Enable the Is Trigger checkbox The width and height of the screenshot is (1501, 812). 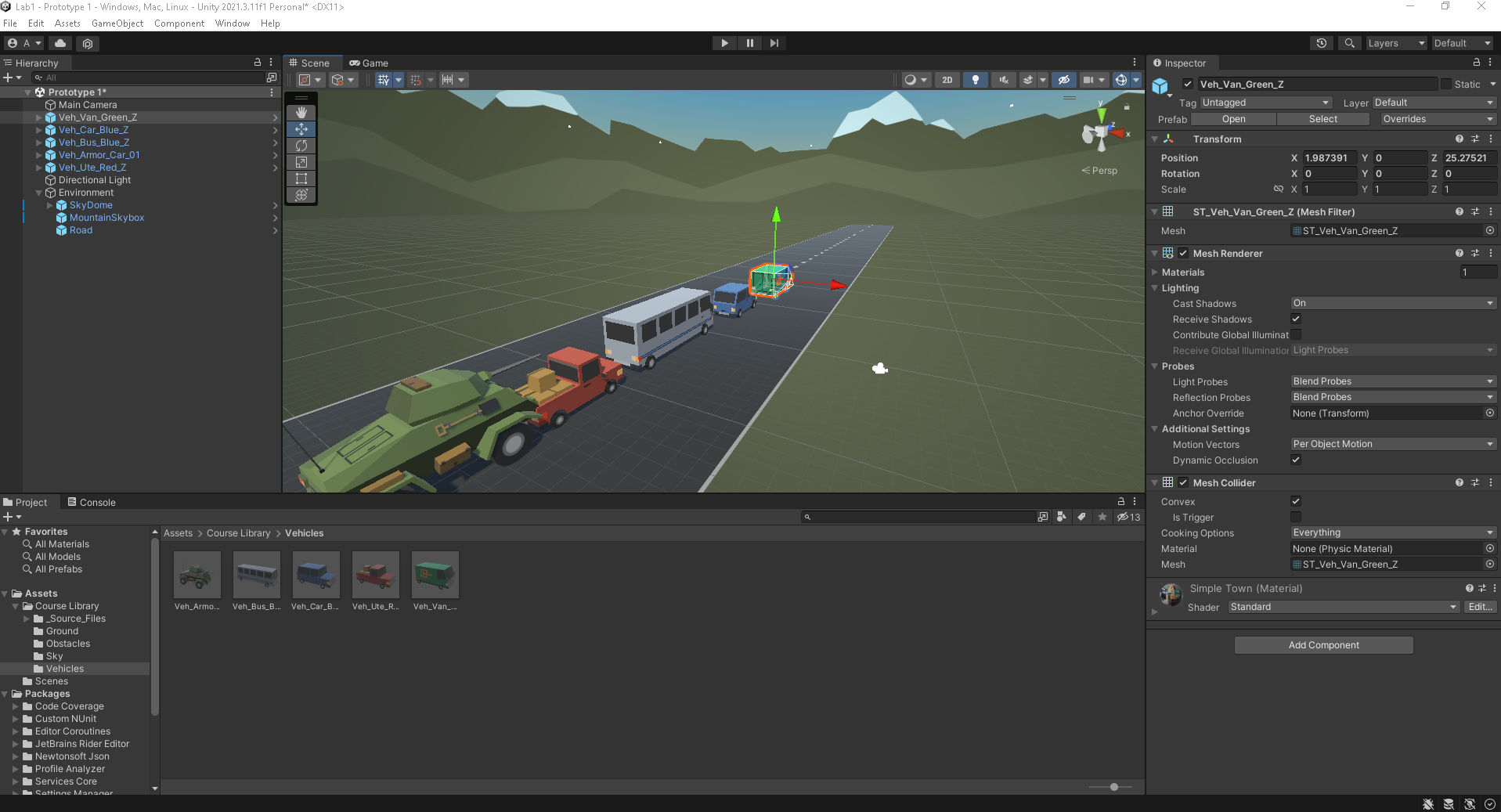(1296, 517)
